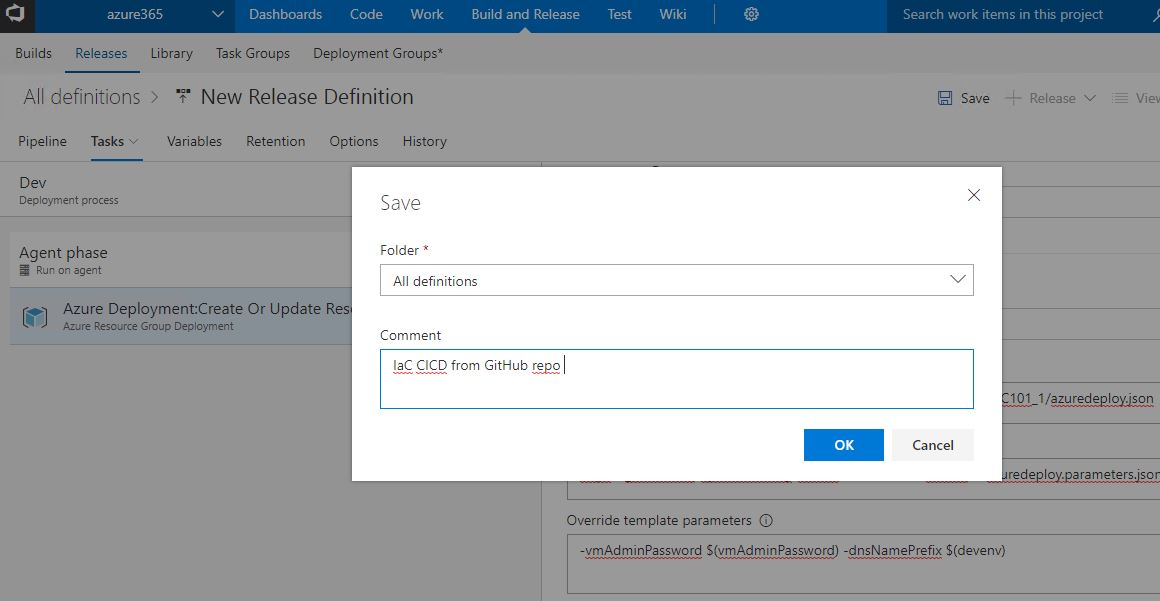
Task: Open the Pipeline tab
Action: coord(42,141)
